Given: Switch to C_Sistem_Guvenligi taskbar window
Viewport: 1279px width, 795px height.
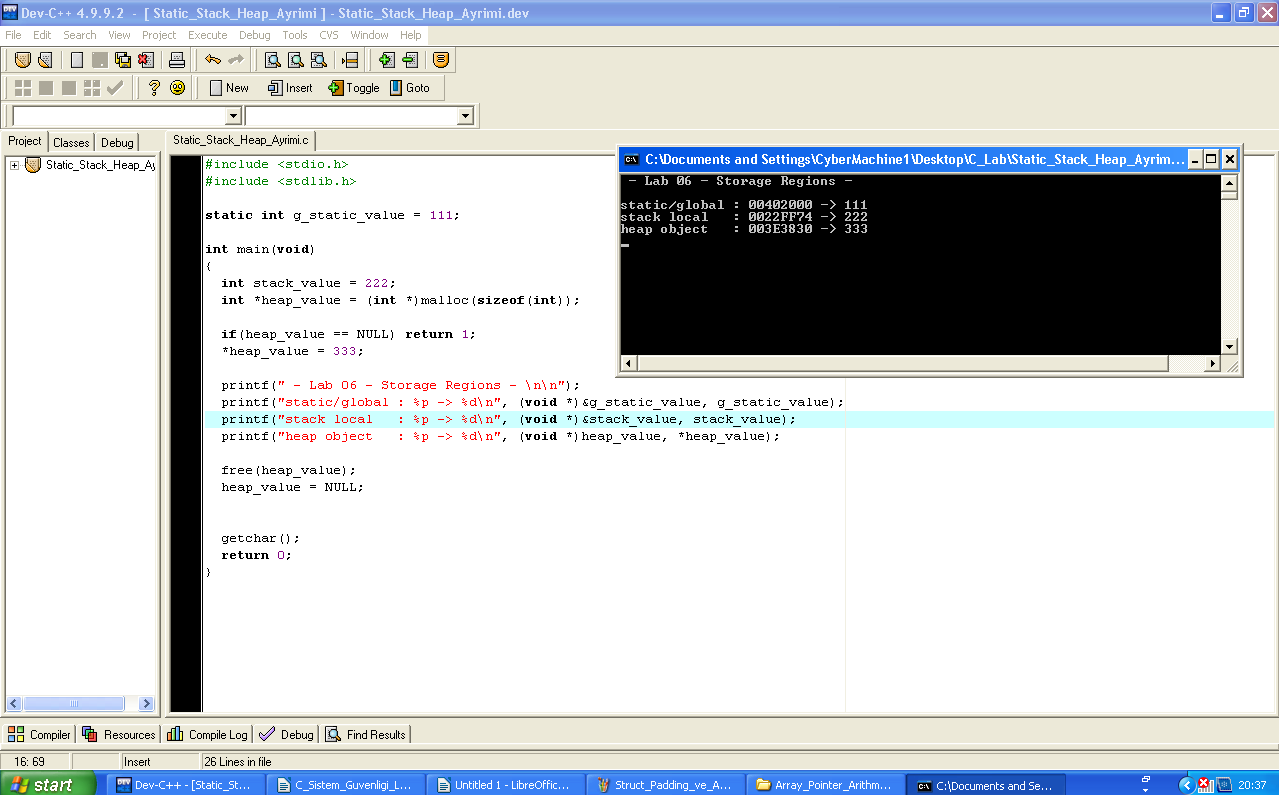Looking at the screenshot, I should 348,785.
